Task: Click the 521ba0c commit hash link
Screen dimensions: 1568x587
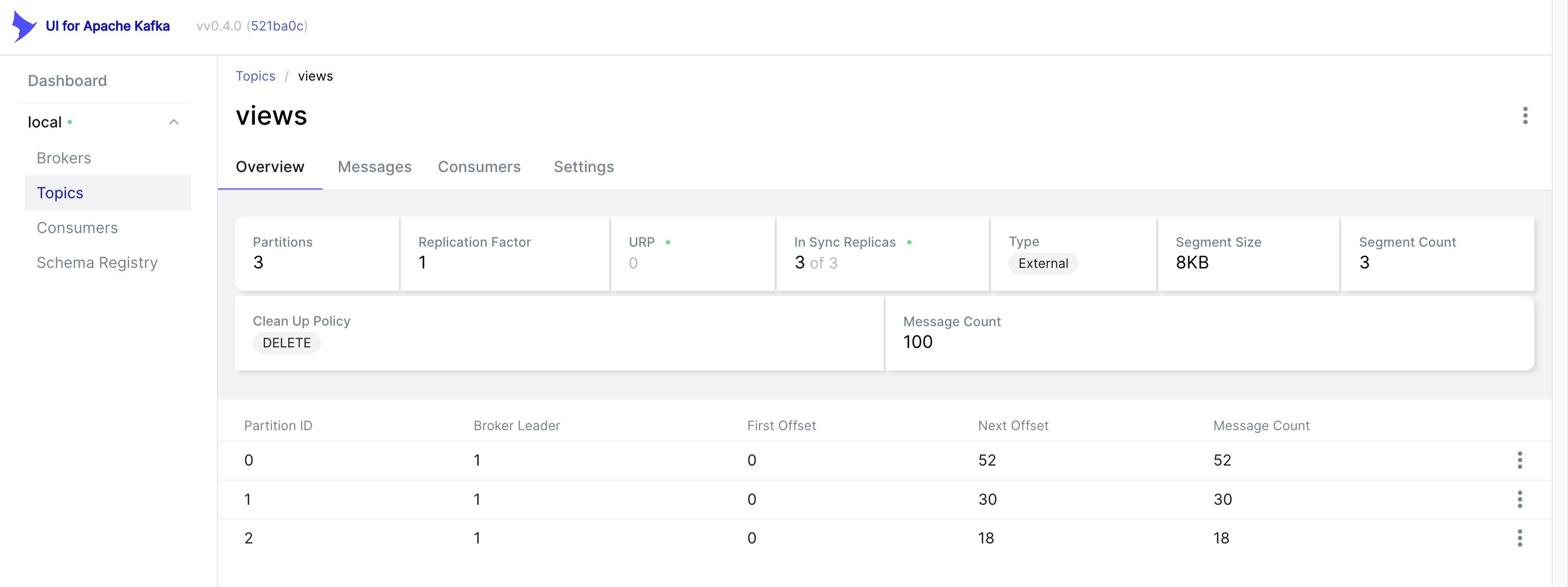Action: (x=277, y=26)
